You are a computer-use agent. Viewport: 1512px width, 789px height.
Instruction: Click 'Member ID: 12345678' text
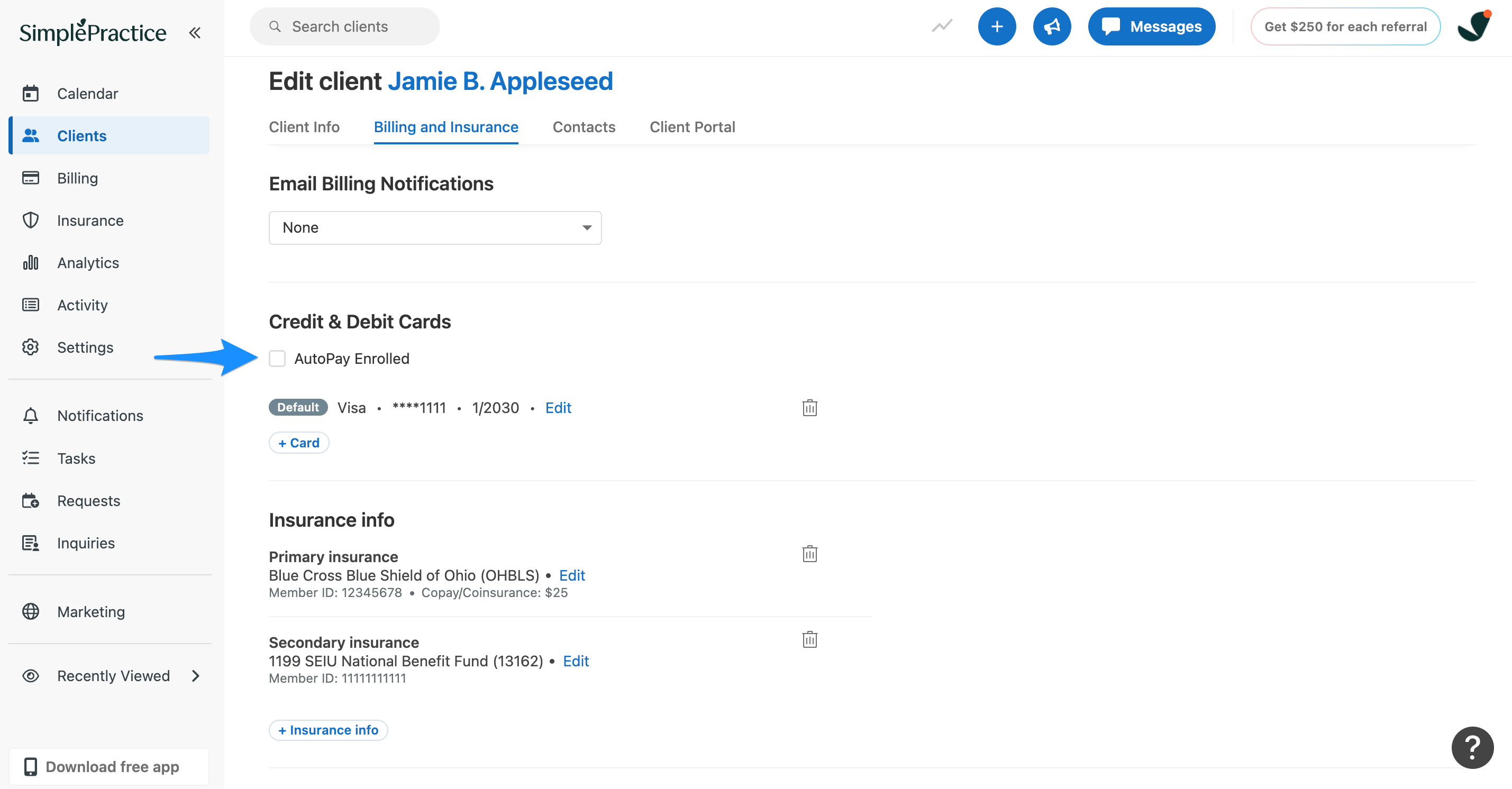click(x=335, y=592)
